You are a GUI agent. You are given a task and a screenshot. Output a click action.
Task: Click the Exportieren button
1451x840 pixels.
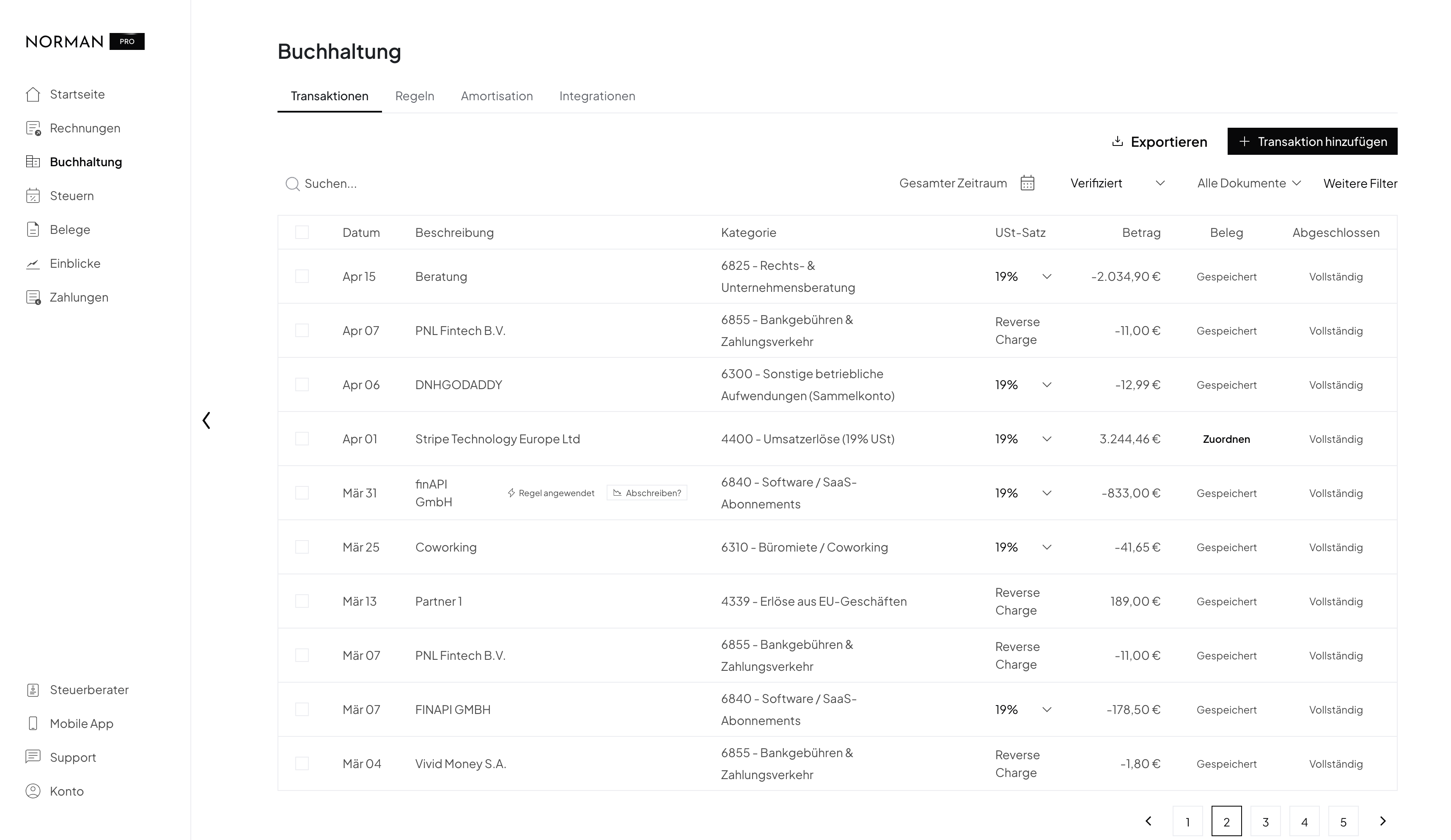1159,142
